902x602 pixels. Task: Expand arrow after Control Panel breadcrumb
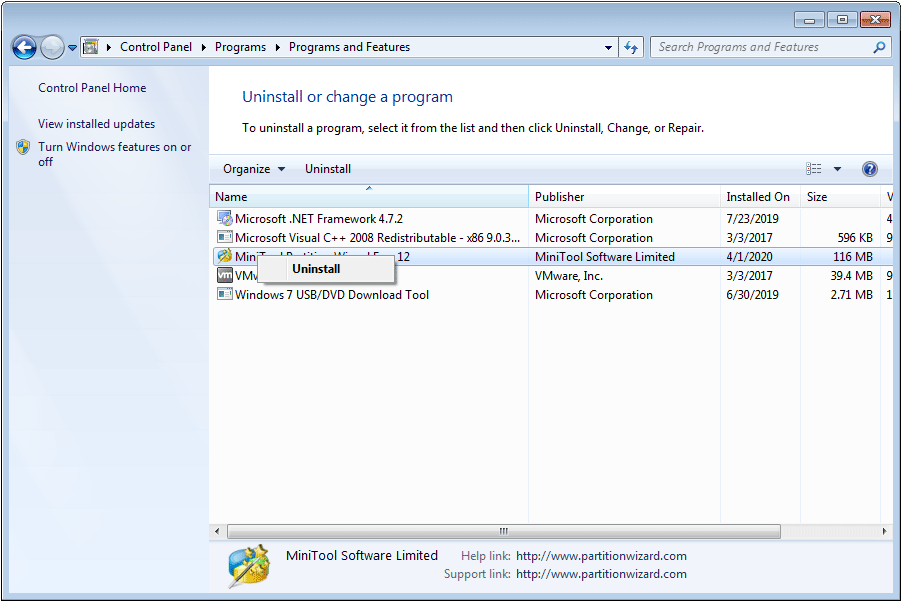204,47
